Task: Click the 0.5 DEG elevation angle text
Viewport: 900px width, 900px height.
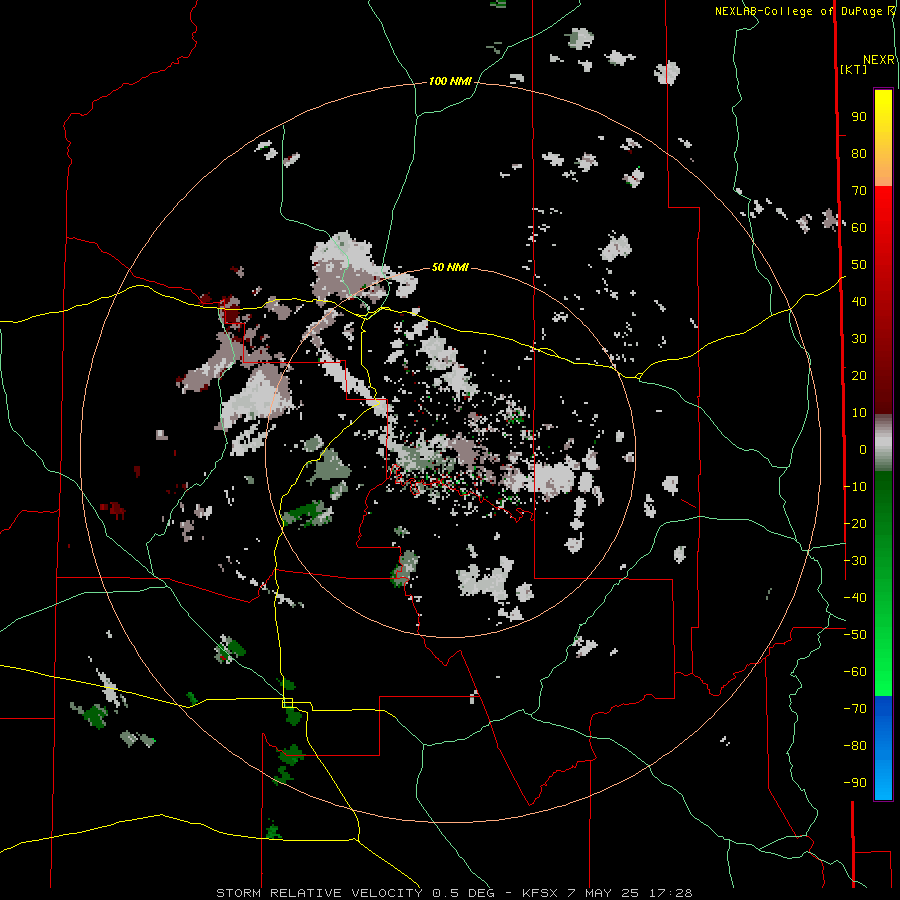Action: [463, 893]
